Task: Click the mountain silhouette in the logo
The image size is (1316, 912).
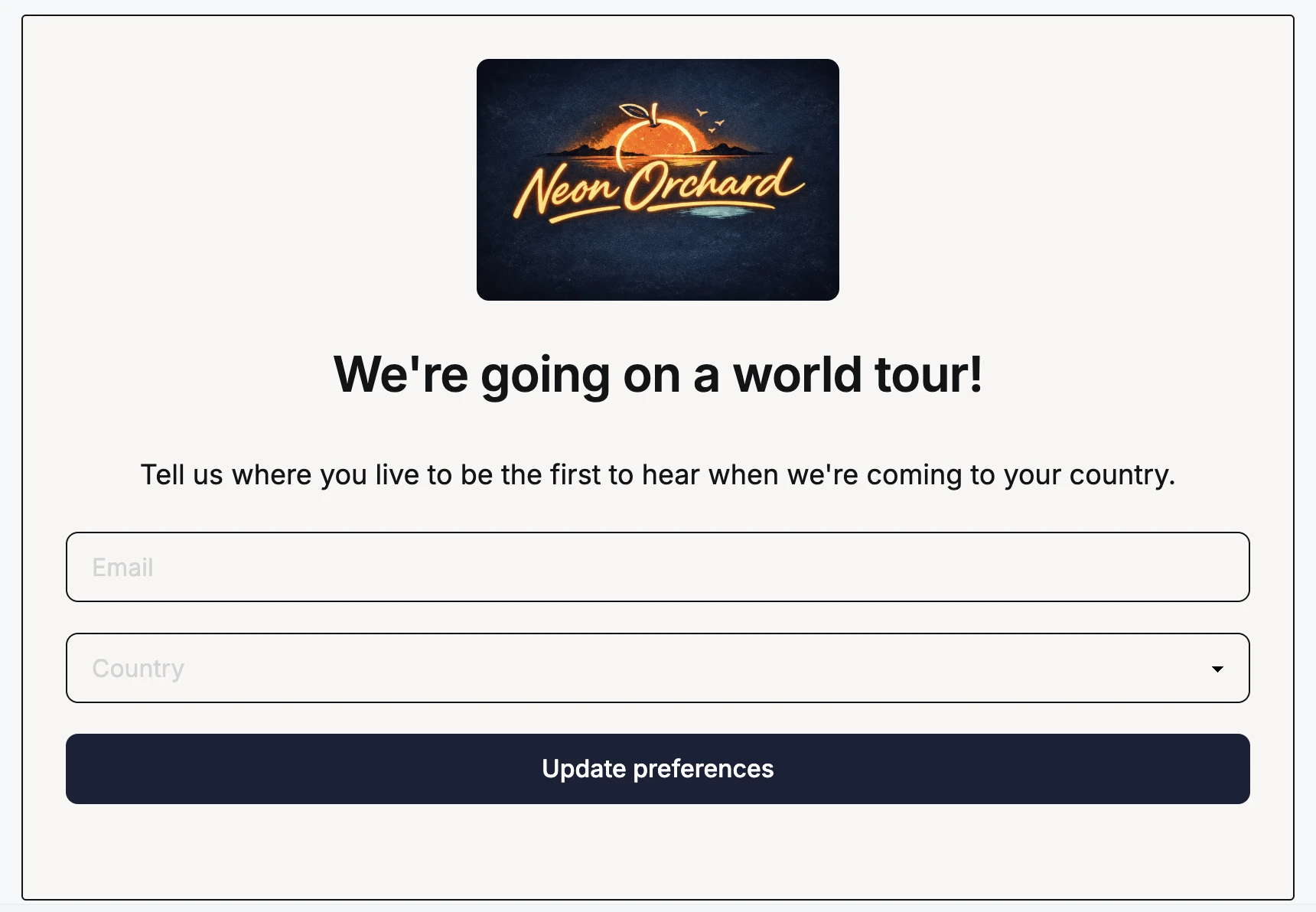Action: [x=727, y=148]
